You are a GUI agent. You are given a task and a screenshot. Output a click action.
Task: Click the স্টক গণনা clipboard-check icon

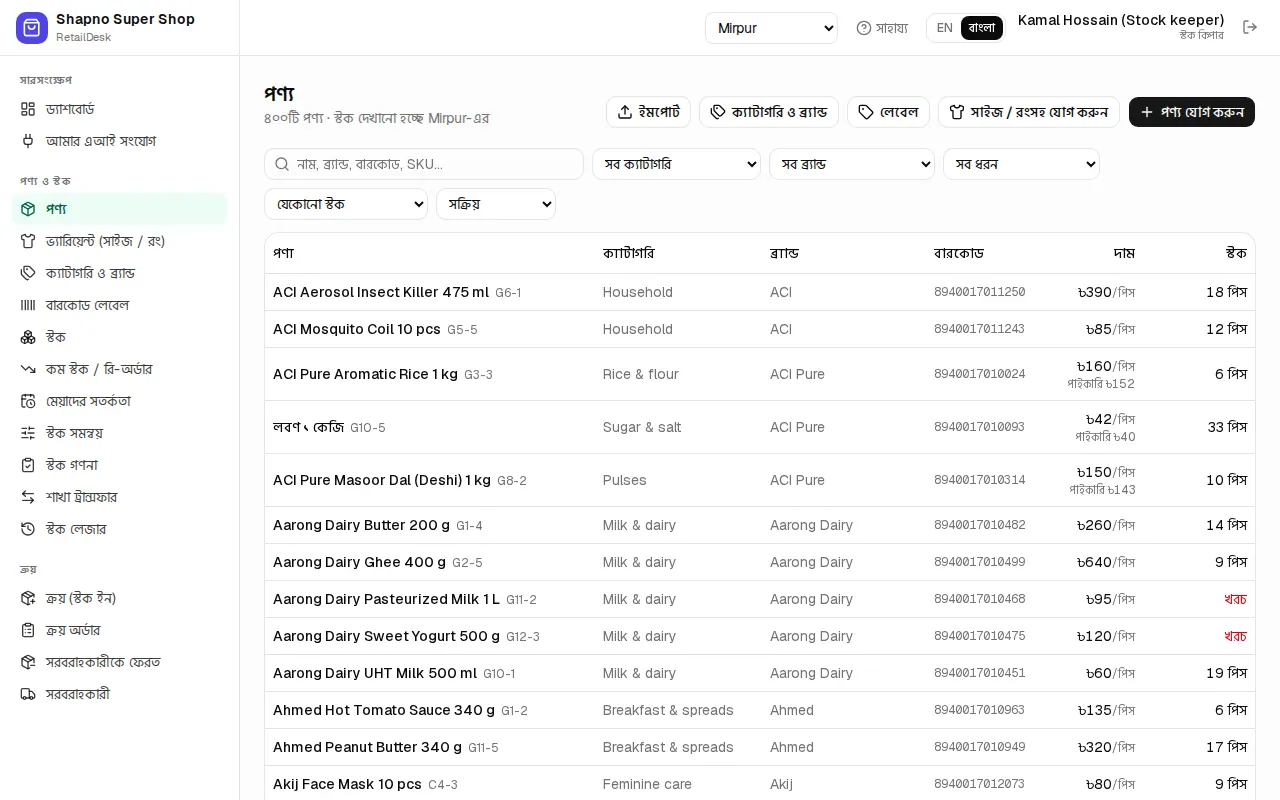click(x=28, y=465)
